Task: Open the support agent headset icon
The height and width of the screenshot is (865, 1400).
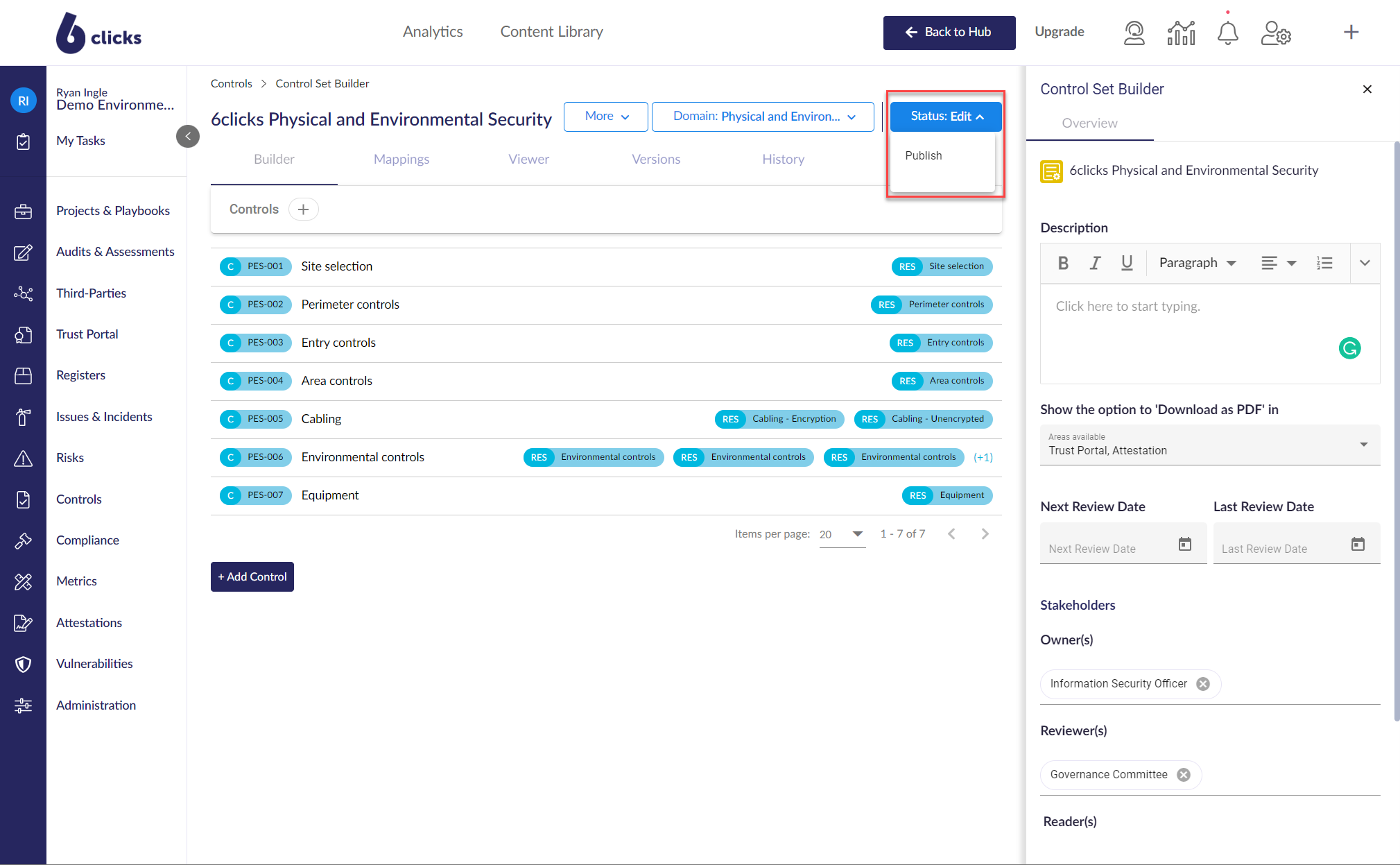Action: click(1134, 33)
